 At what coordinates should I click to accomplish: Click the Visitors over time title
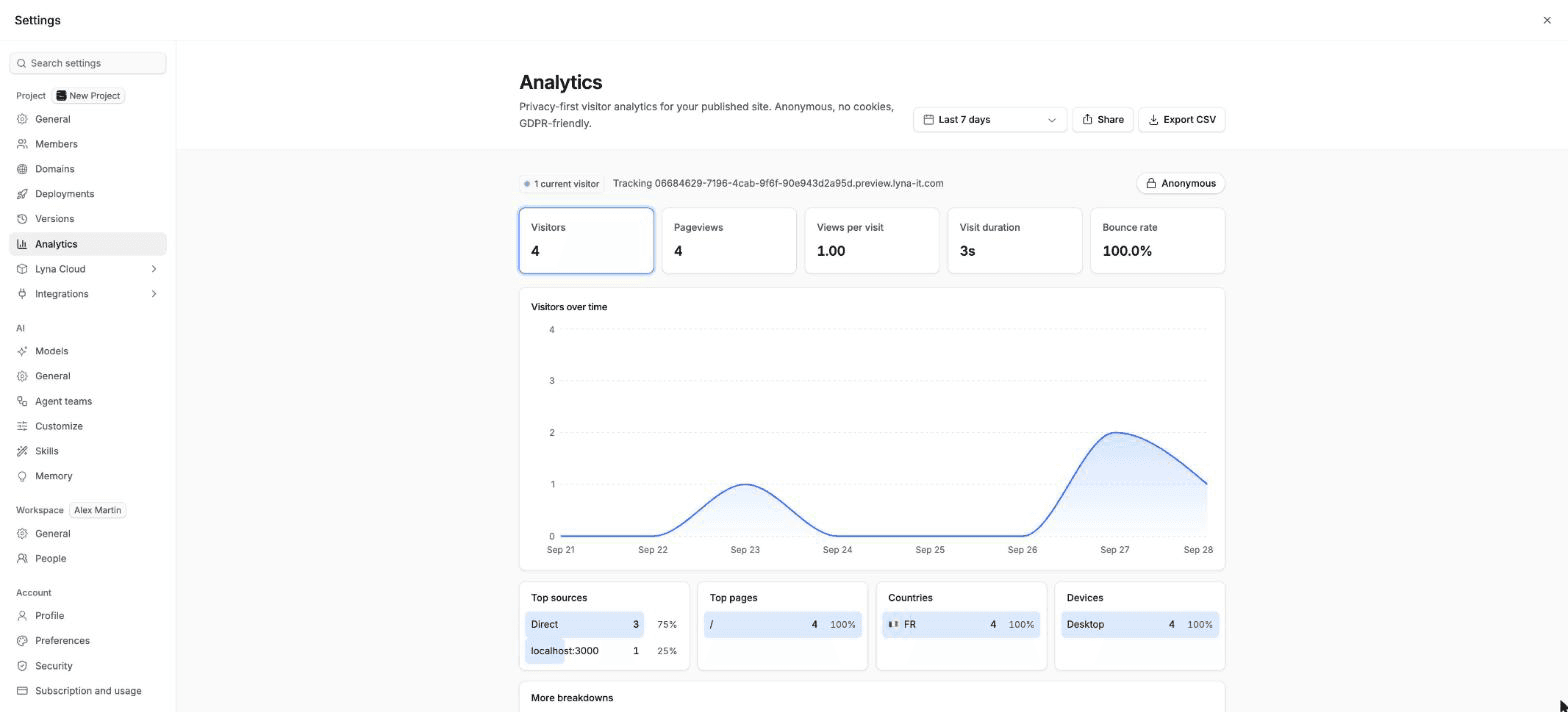tap(569, 307)
